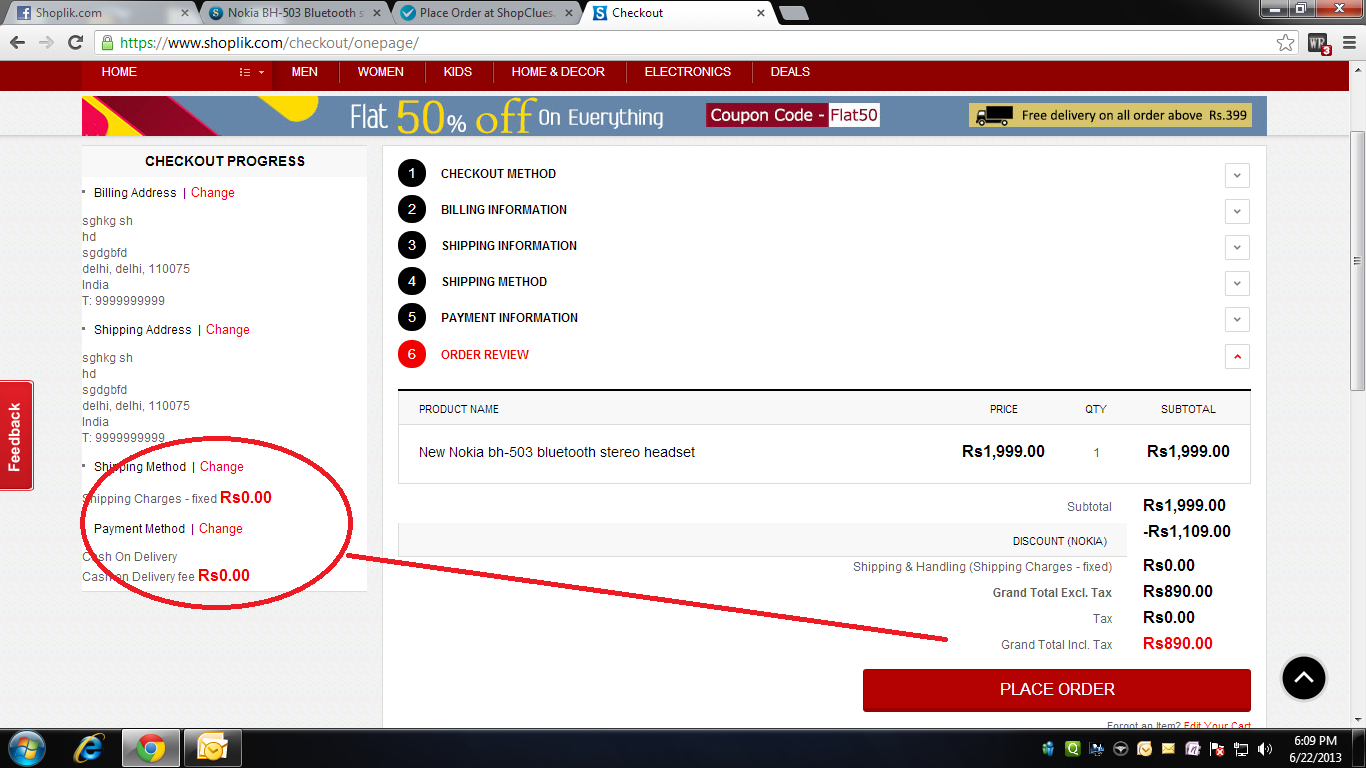Open the HOME & DECOR menu
This screenshot has height=768, width=1366.
[x=558, y=72]
